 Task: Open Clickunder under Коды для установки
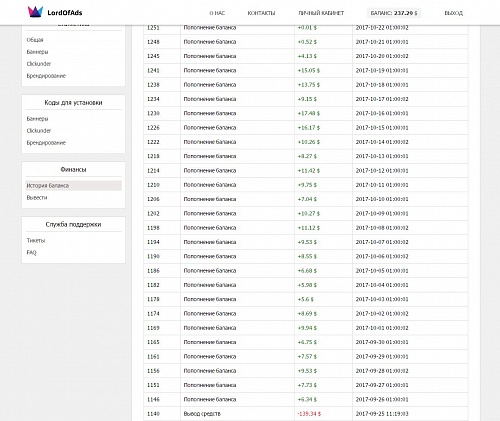(x=39, y=131)
